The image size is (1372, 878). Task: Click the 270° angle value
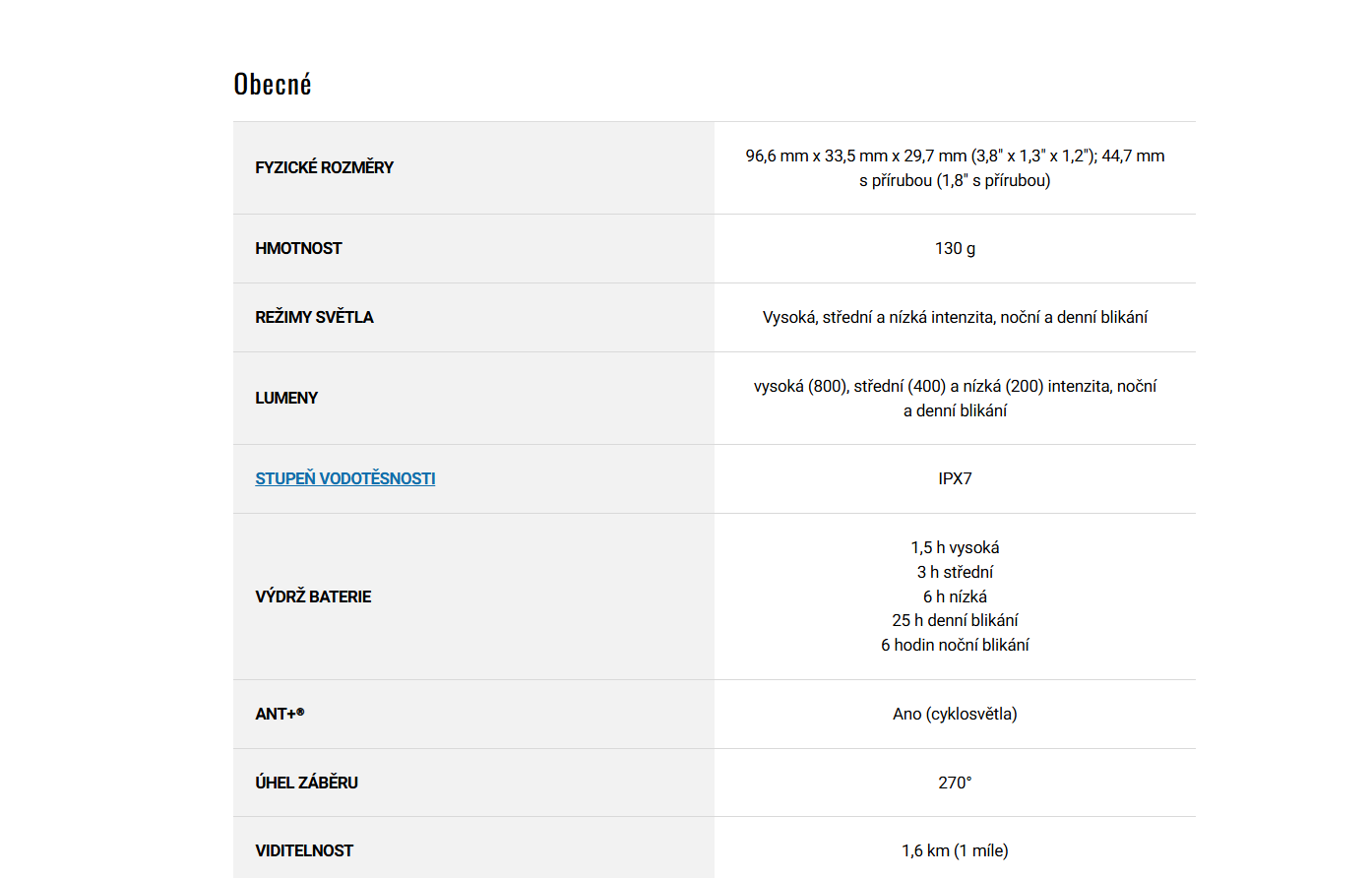[x=955, y=783]
